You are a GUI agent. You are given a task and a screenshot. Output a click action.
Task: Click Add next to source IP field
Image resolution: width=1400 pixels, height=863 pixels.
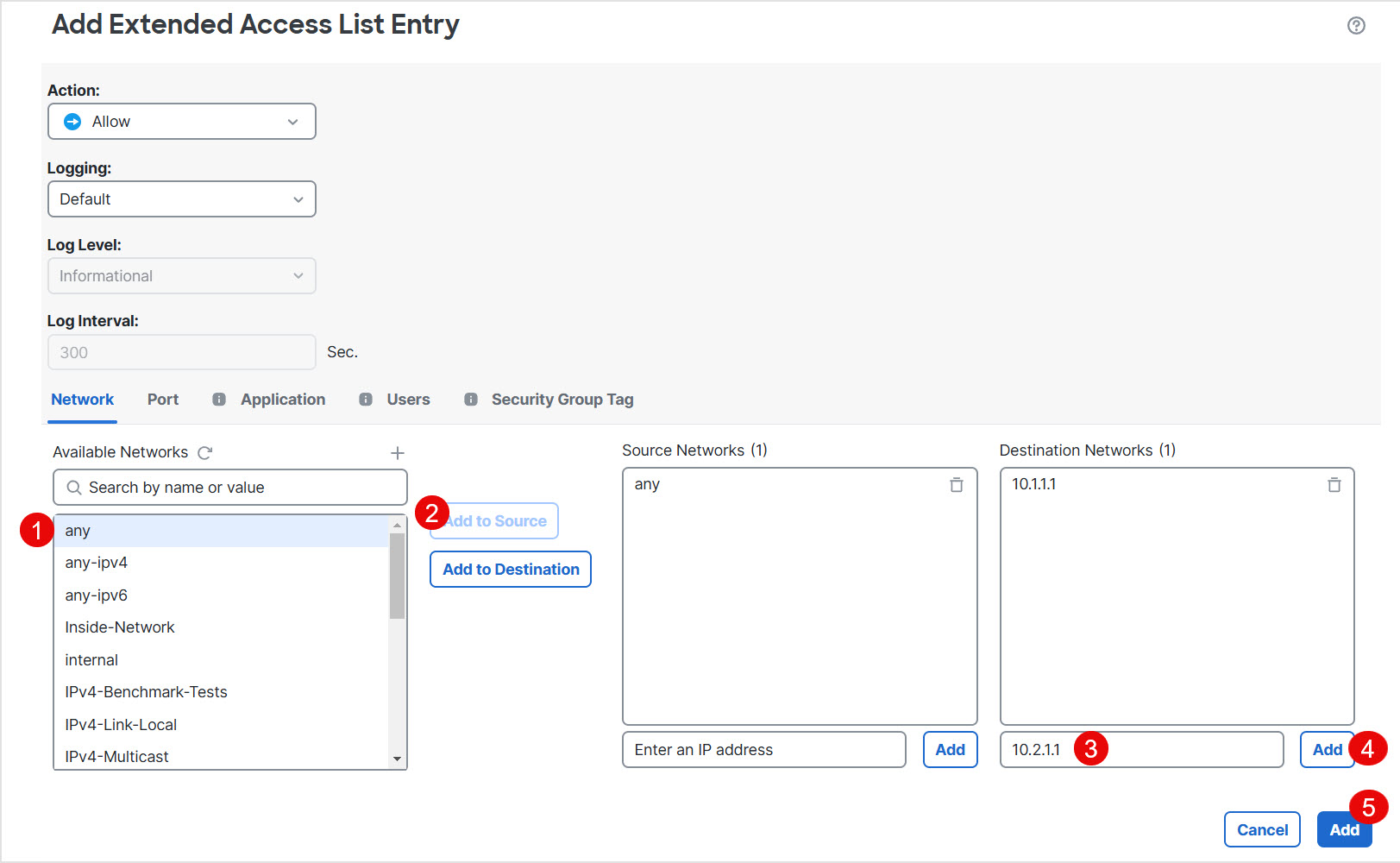click(x=950, y=750)
